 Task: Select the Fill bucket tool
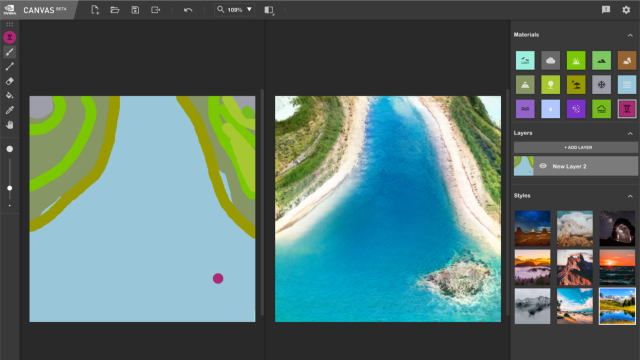[10, 96]
